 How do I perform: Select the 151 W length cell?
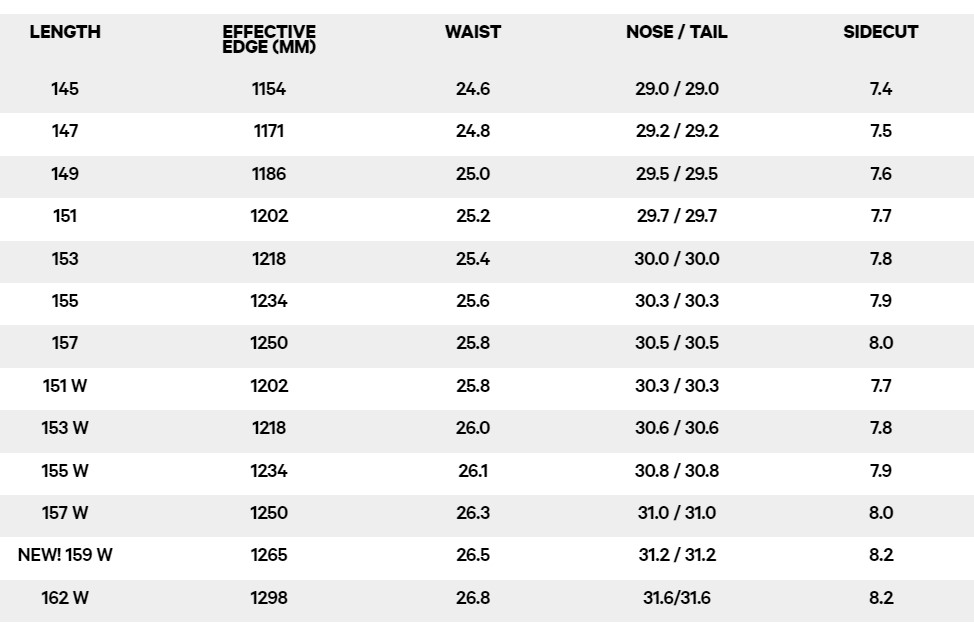point(65,386)
